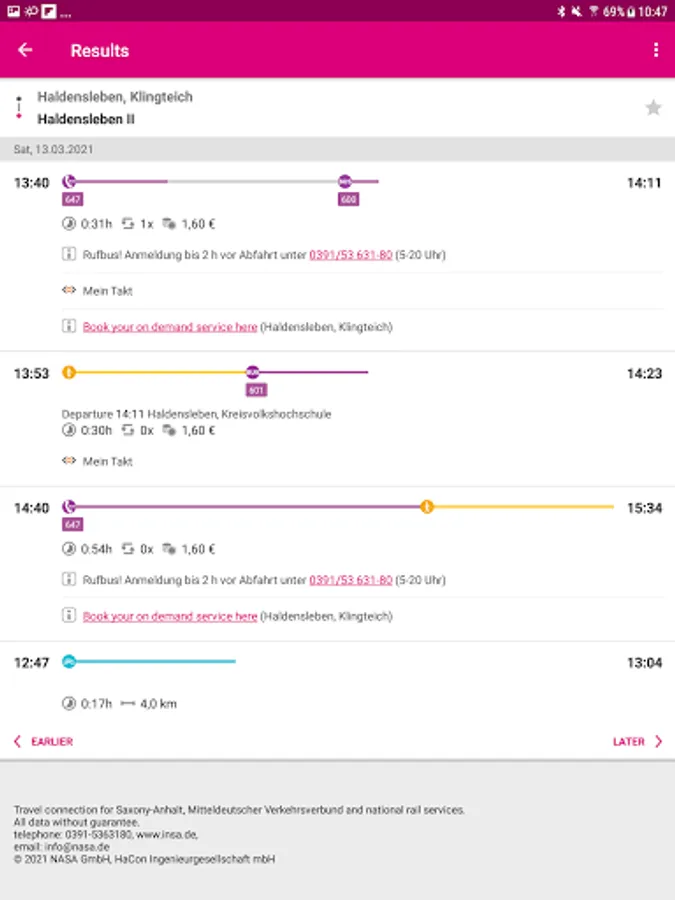
Task: Select the Haldensleben, Klingteich origin field
Action: [115, 97]
